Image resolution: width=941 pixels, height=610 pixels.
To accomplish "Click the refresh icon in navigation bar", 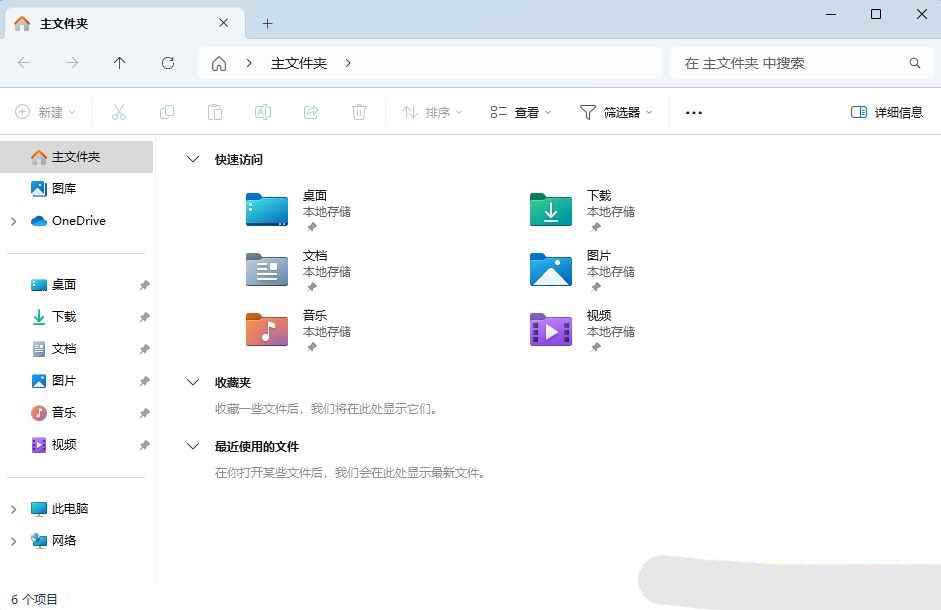I will tap(168, 63).
